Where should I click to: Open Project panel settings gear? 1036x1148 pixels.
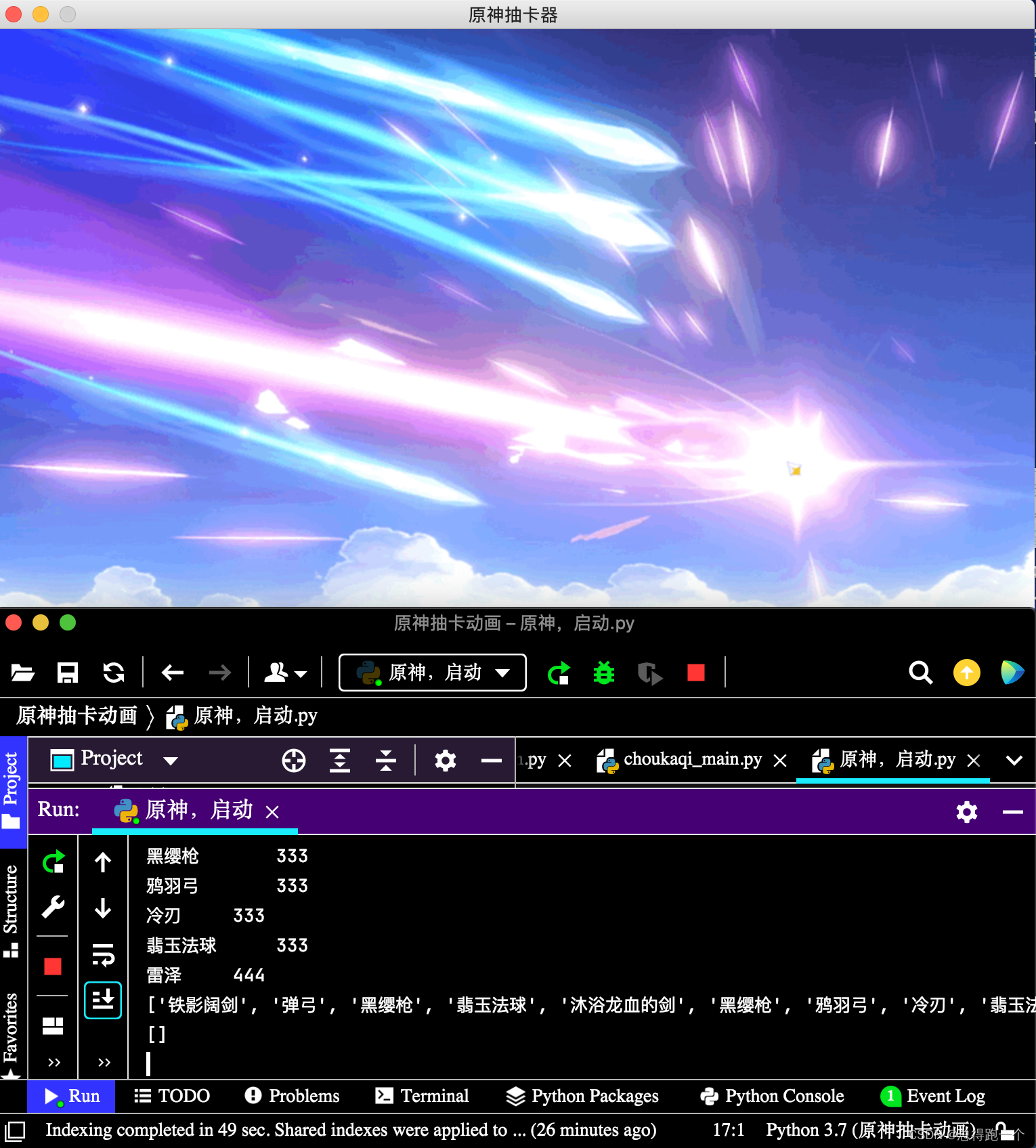point(446,761)
